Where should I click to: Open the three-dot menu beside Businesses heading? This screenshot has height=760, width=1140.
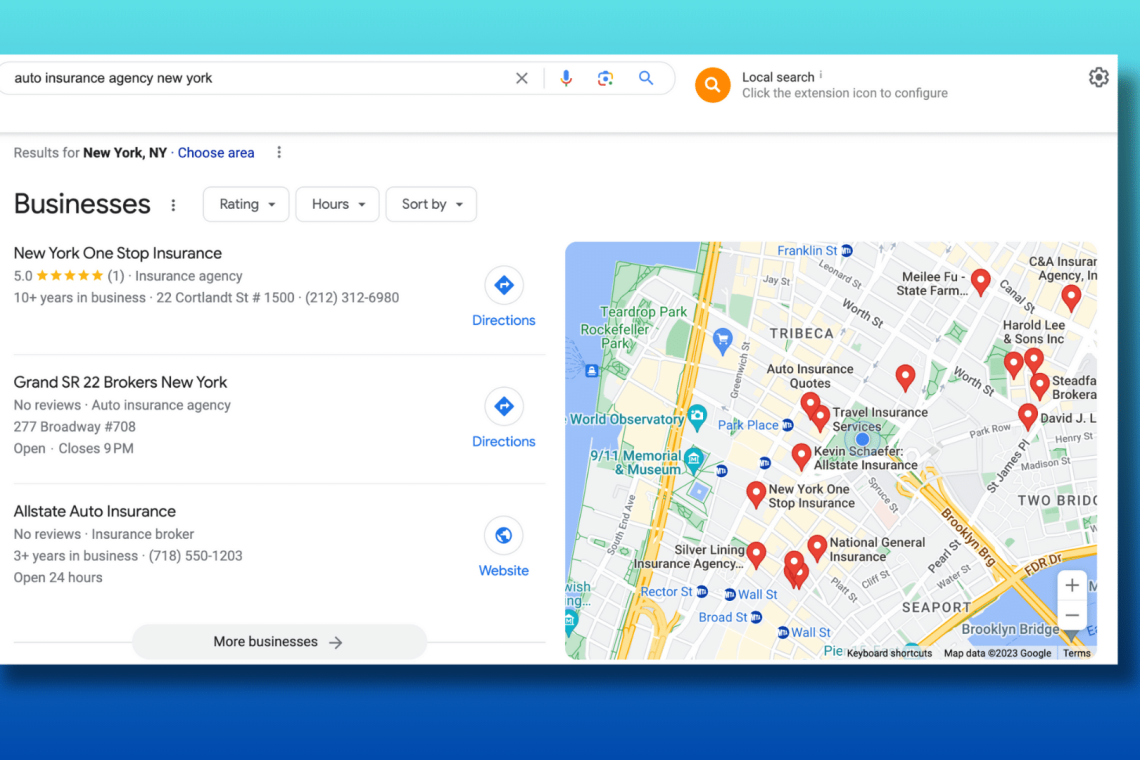(x=173, y=205)
